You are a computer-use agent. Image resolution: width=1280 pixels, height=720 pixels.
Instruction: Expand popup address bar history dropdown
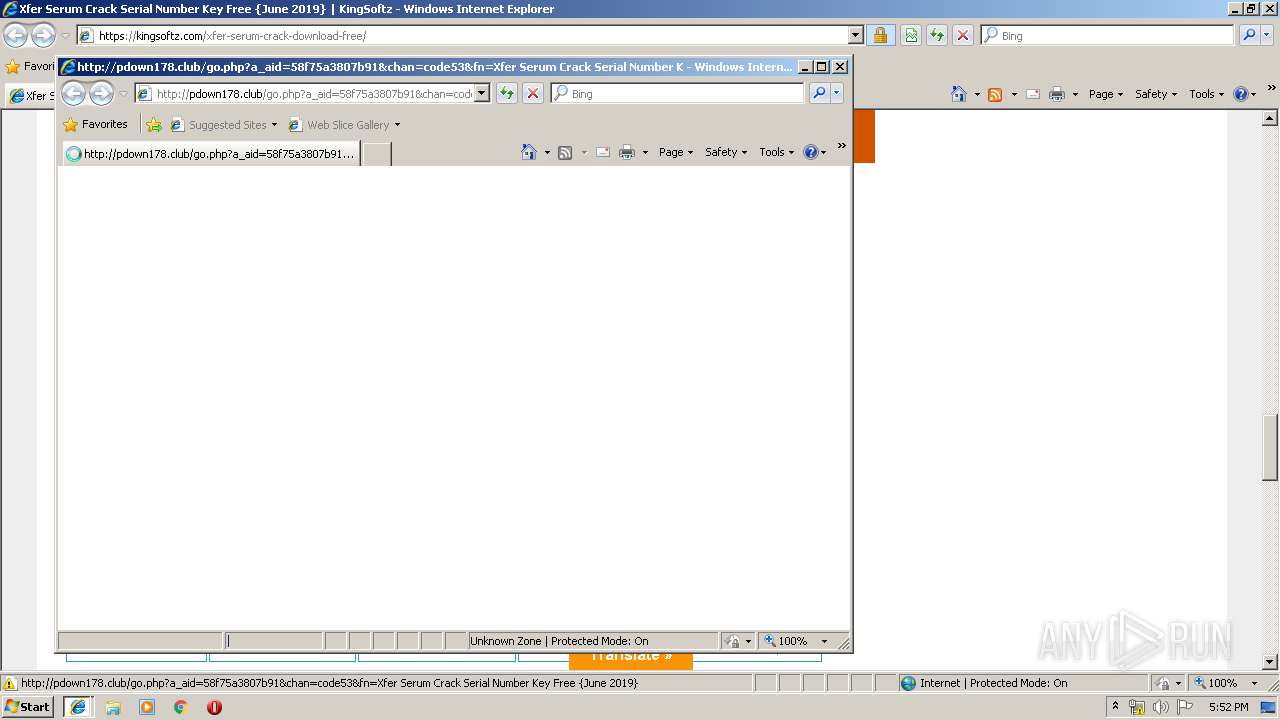(481, 93)
